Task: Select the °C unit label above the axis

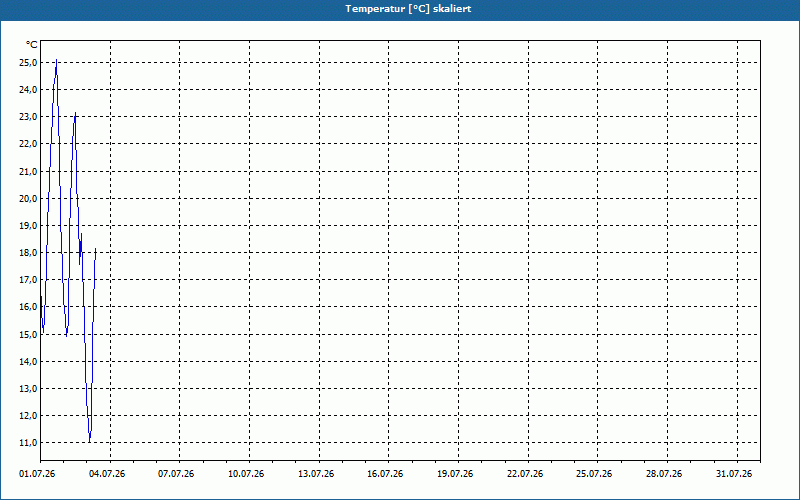Action: click(32, 45)
